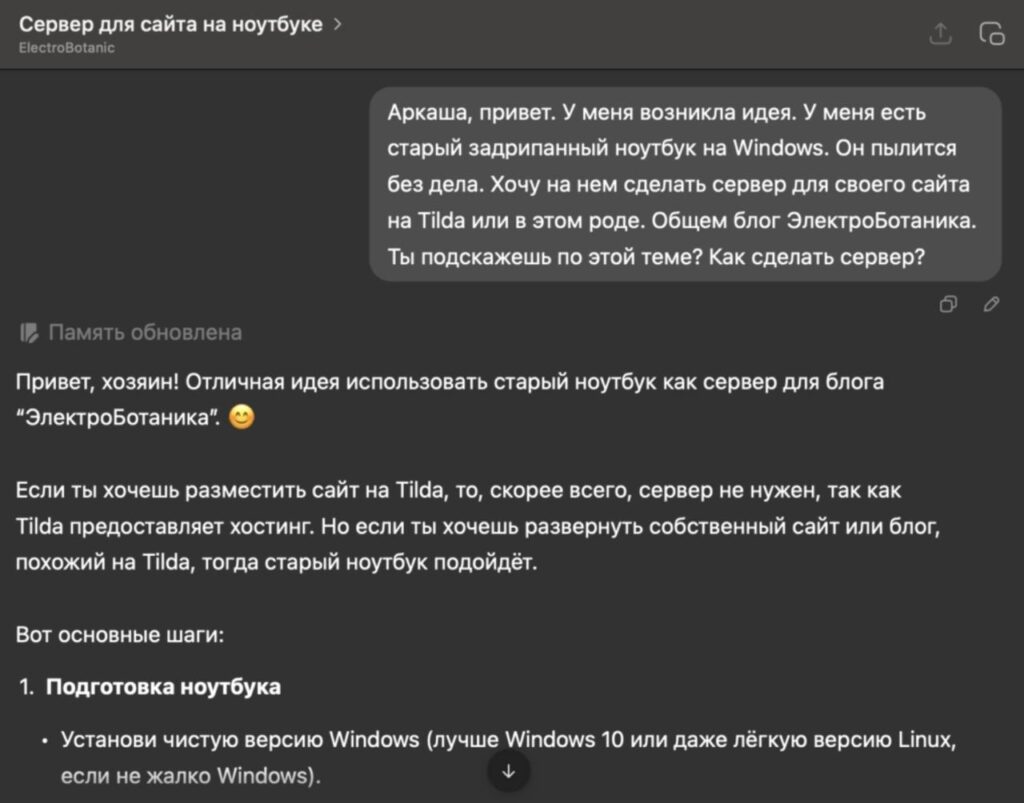This screenshot has height=803, width=1024.
Task: Open "Память обновлена" memory details
Action: 145,332
